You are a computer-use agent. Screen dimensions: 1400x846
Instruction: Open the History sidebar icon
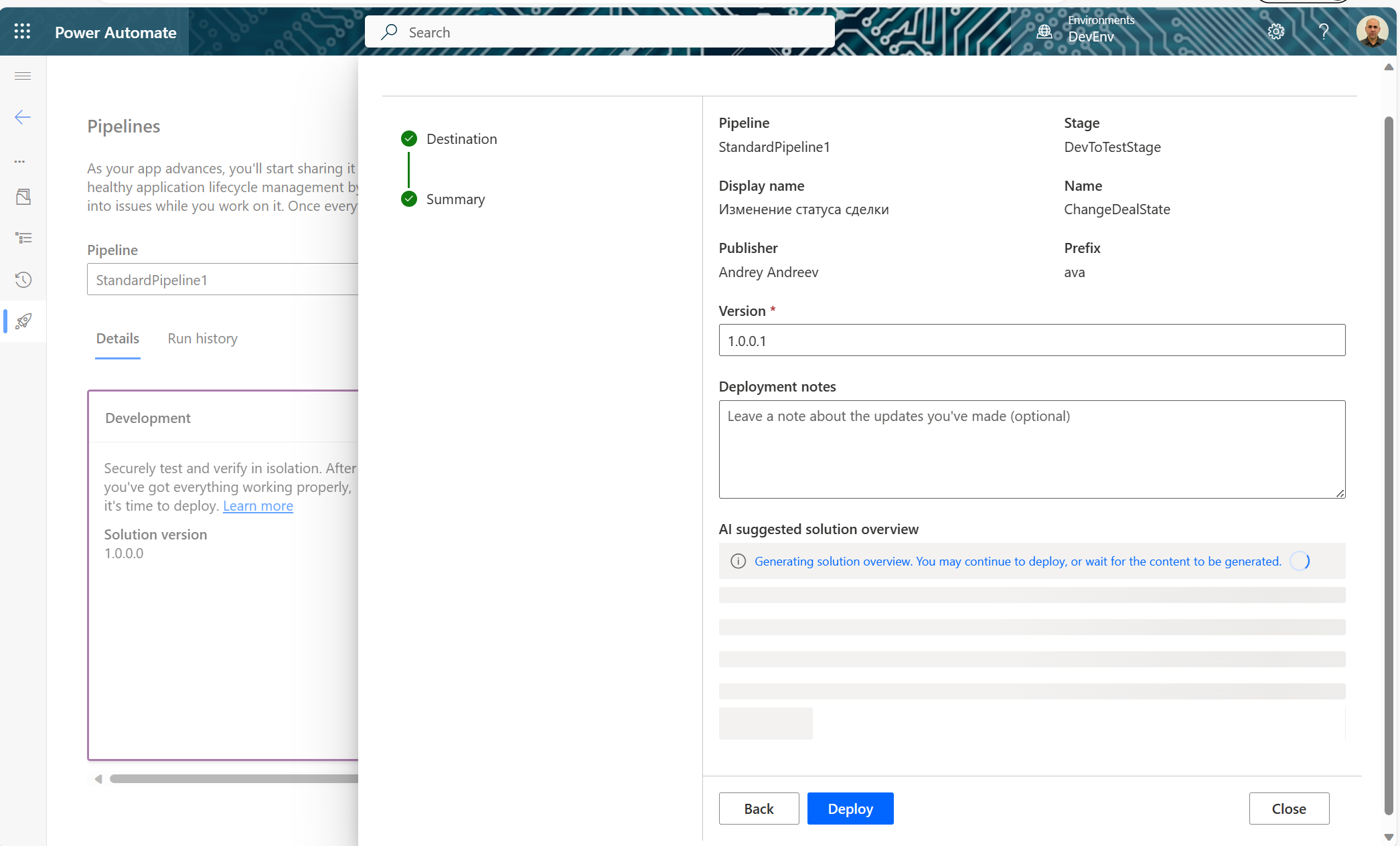(x=23, y=280)
